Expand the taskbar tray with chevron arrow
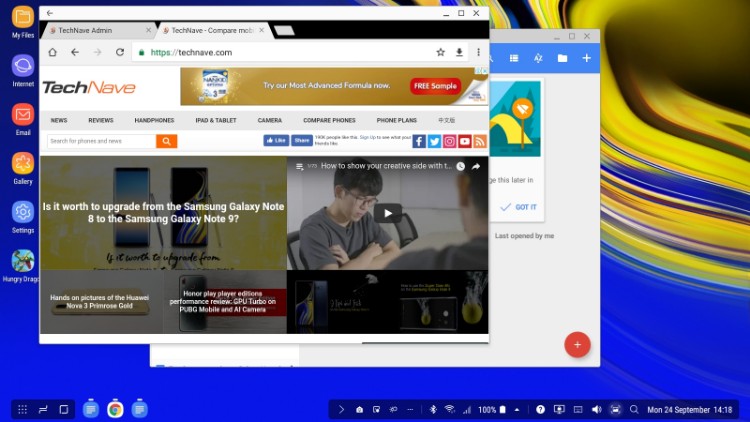Image resolution: width=750 pixels, height=422 pixels. click(341, 410)
